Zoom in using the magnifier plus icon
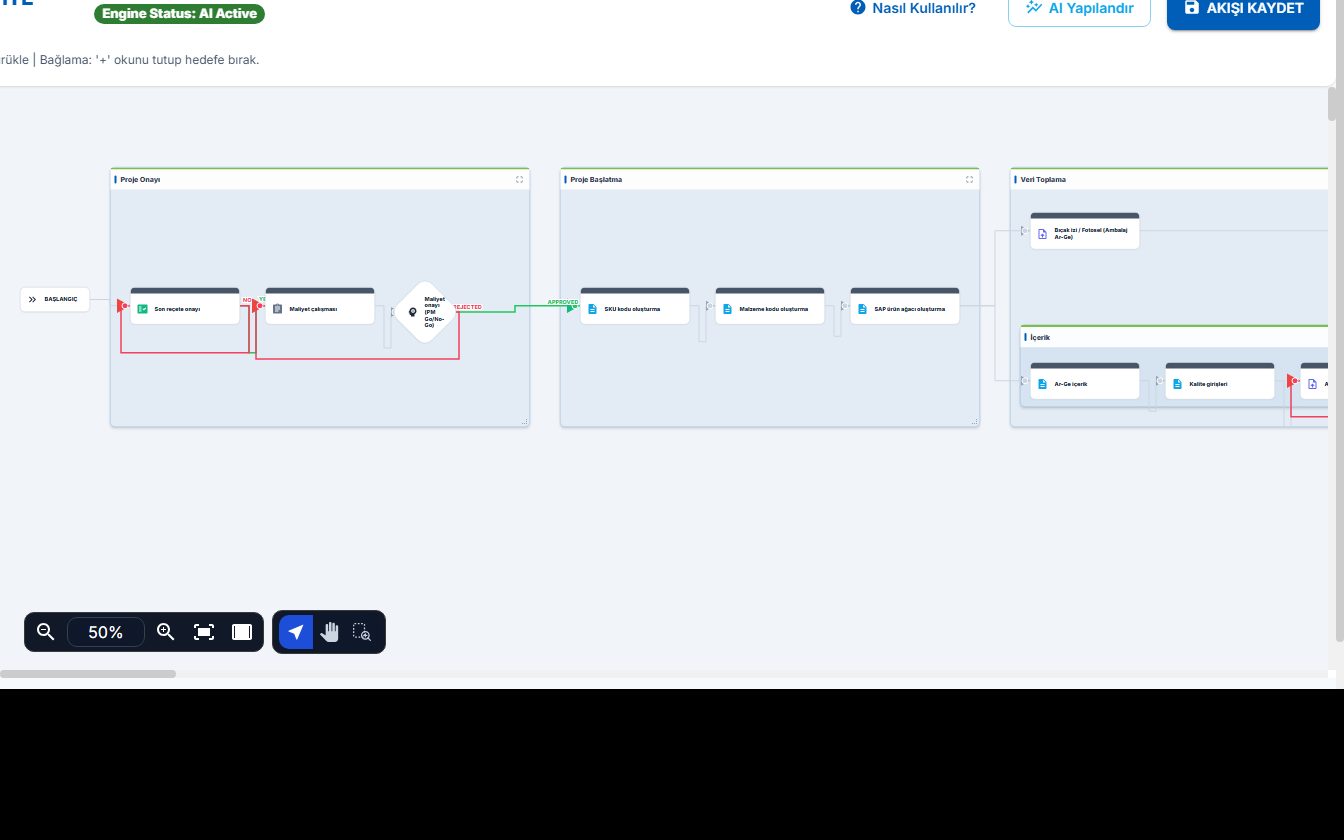This screenshot has width=1344, height=840. pos(166,632)
